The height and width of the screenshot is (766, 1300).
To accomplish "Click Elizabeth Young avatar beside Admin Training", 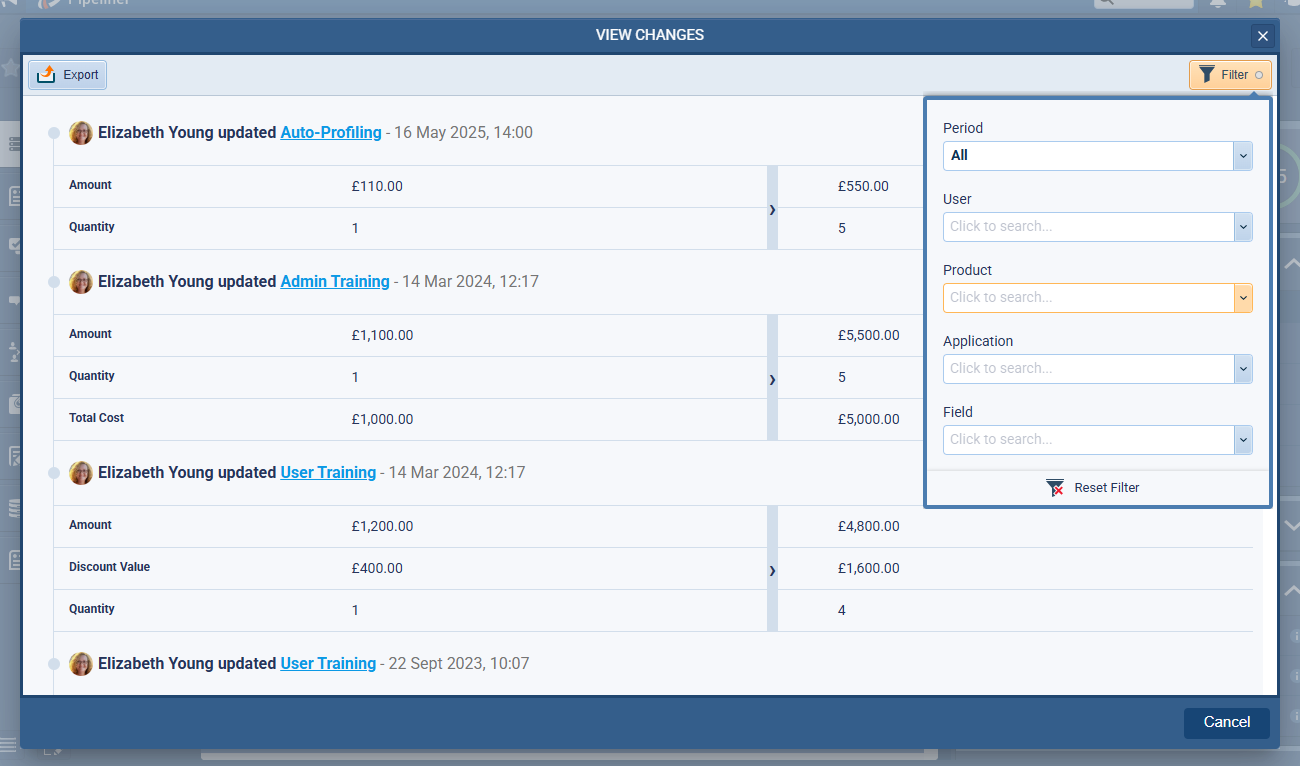I will [81, 282].
